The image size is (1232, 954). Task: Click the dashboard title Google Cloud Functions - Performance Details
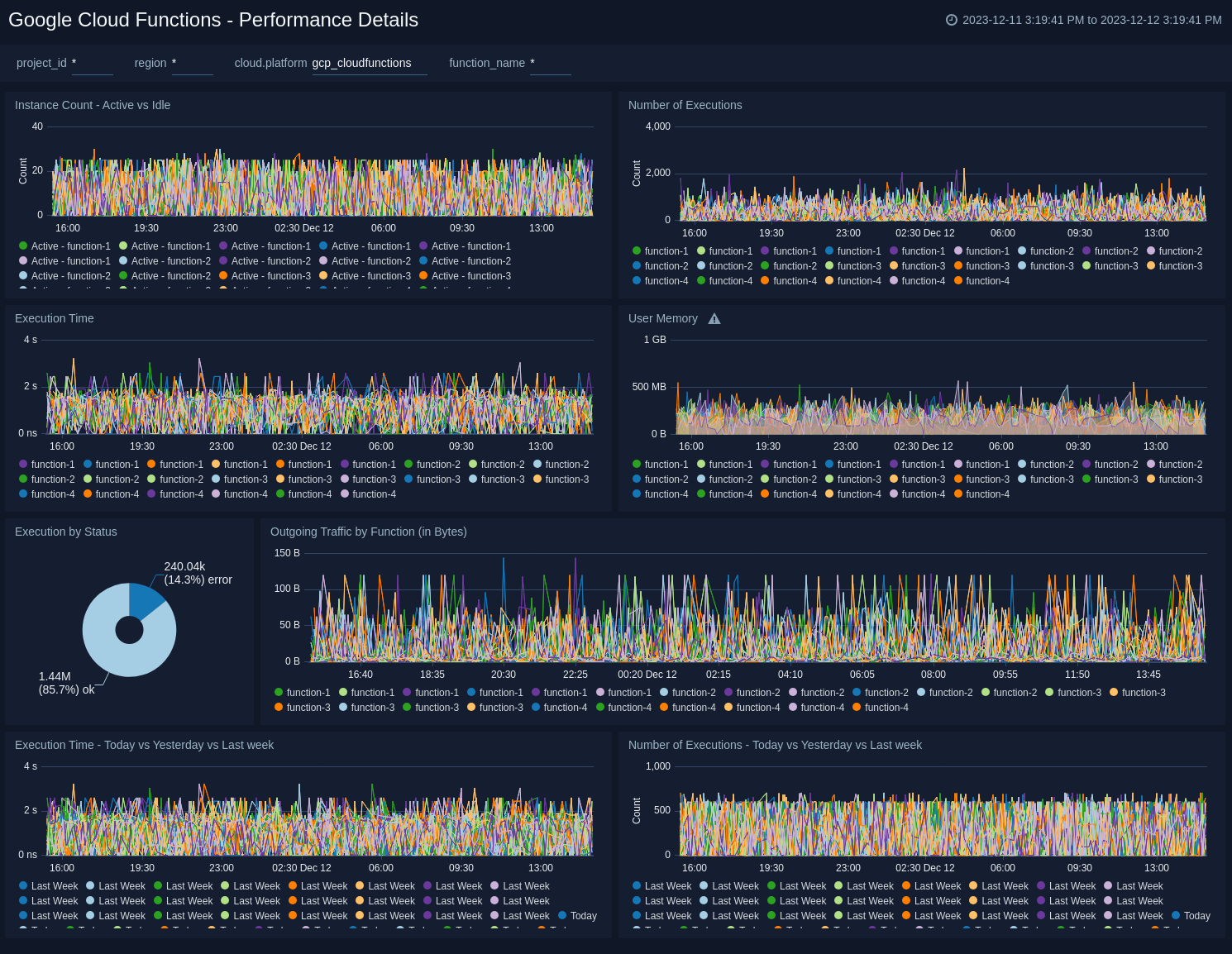pyautogui.click(x=213, y=20)
